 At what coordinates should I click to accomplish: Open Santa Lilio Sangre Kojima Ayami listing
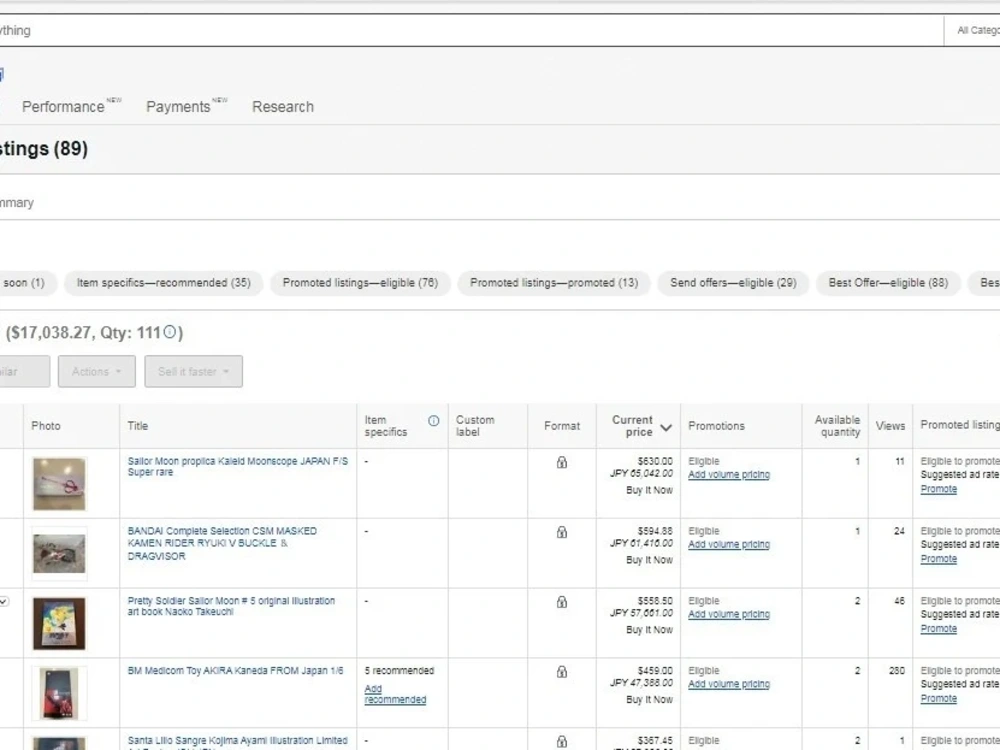click(237, 741)
